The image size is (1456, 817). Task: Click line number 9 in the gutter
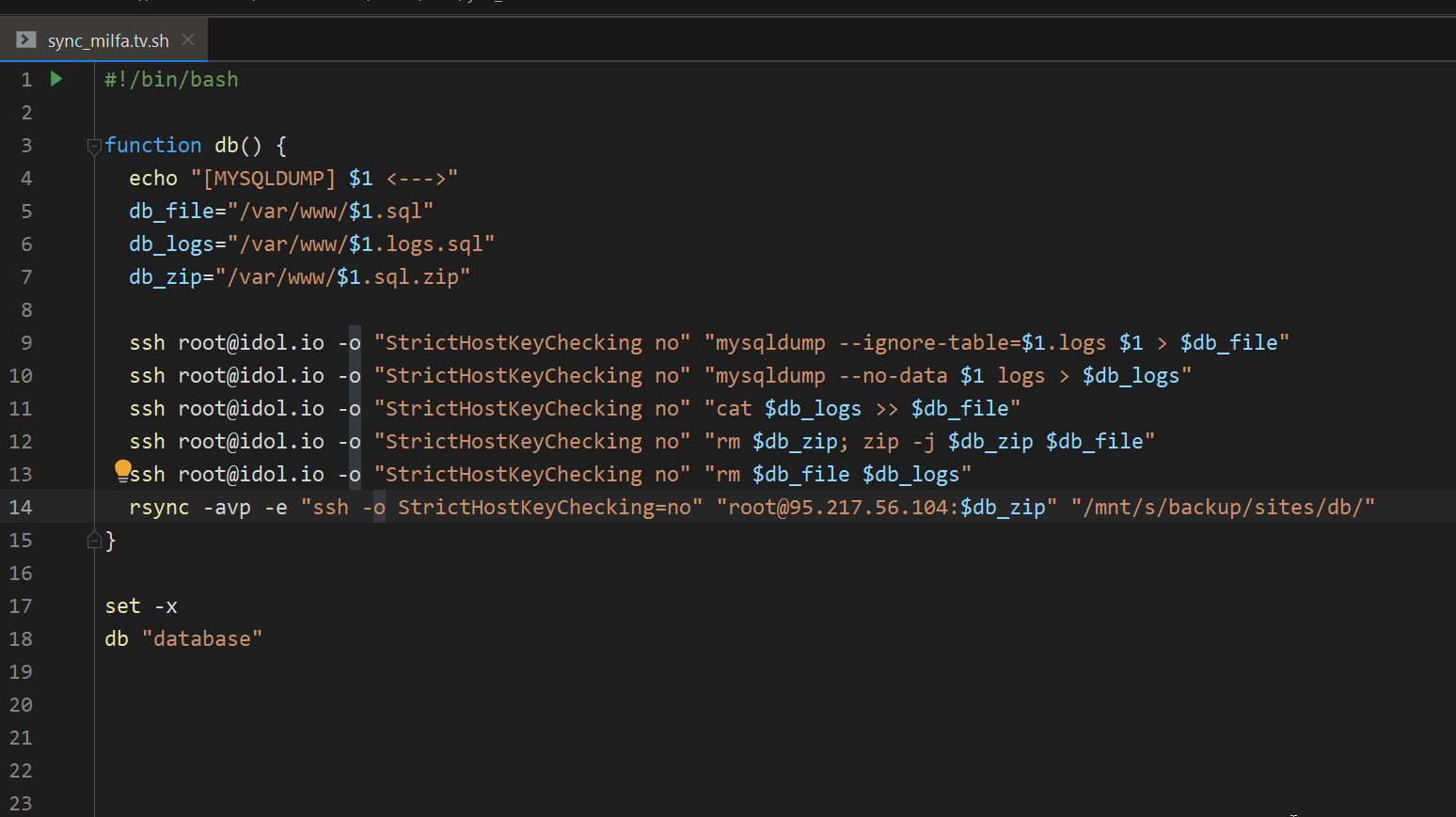[x=26, y=343]
